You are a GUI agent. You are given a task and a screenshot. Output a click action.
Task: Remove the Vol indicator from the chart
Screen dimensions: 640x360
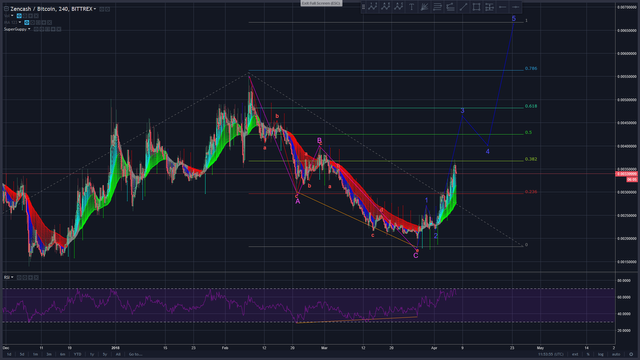36,16
